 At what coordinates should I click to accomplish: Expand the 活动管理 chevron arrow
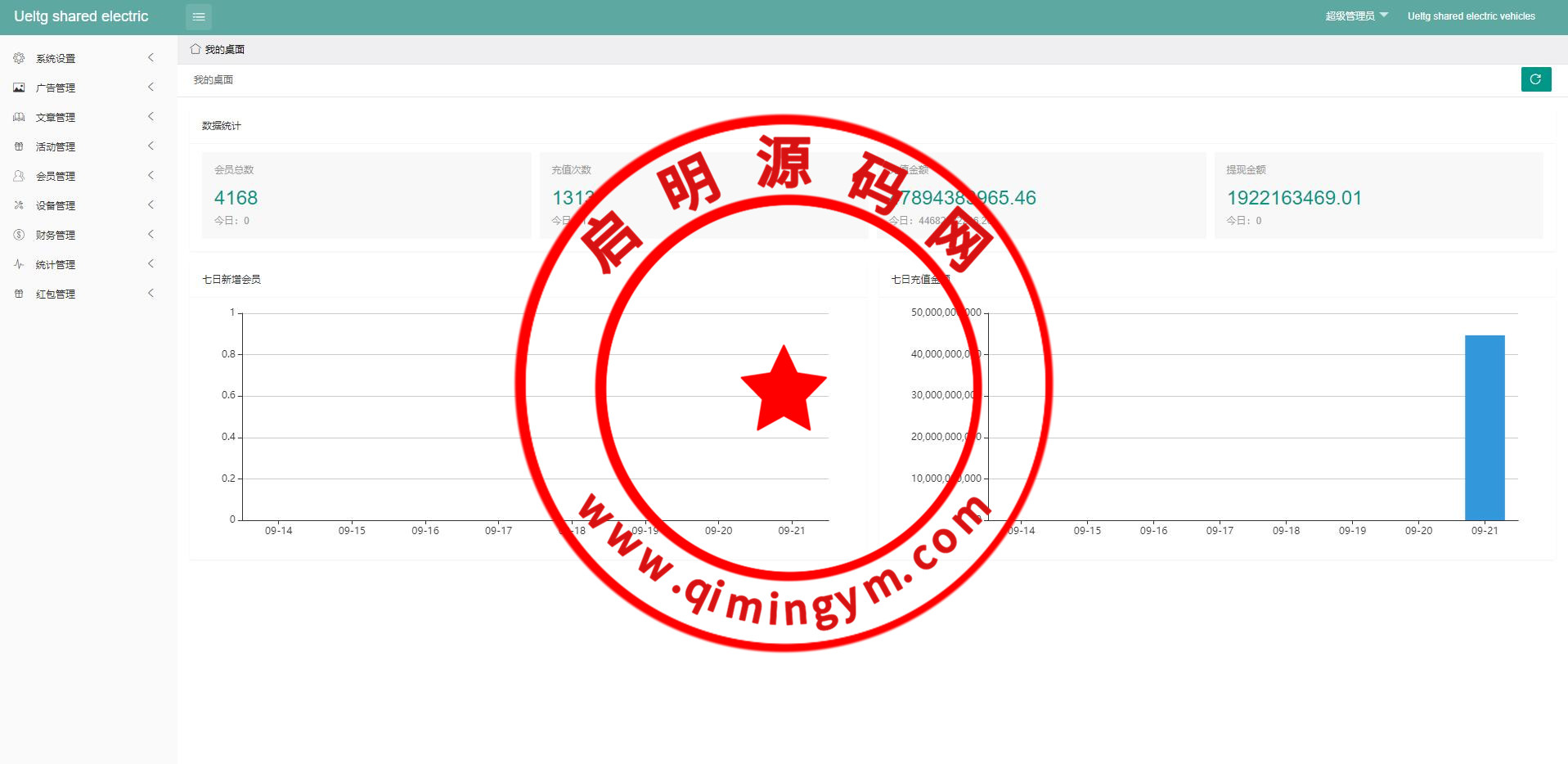pyautogui.click(x=151, y=146)
